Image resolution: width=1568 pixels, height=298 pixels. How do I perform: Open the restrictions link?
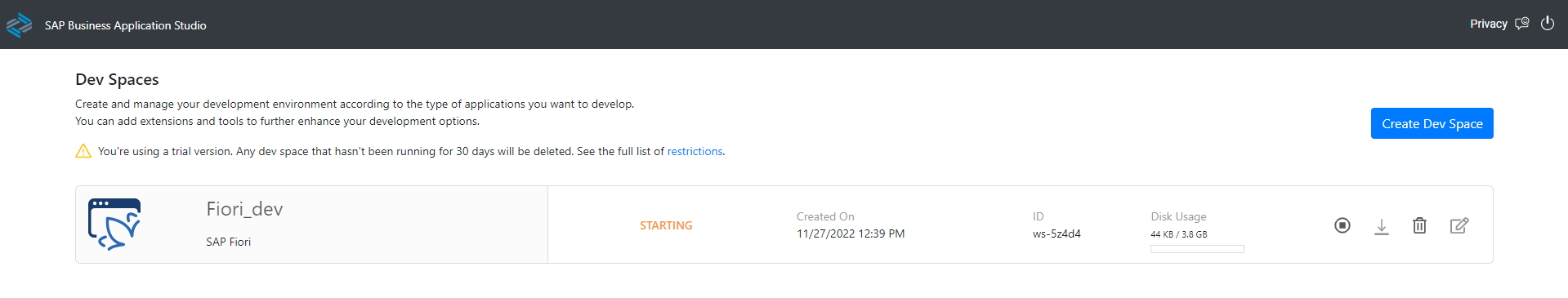pyautogui.click(x=695, y=151)
